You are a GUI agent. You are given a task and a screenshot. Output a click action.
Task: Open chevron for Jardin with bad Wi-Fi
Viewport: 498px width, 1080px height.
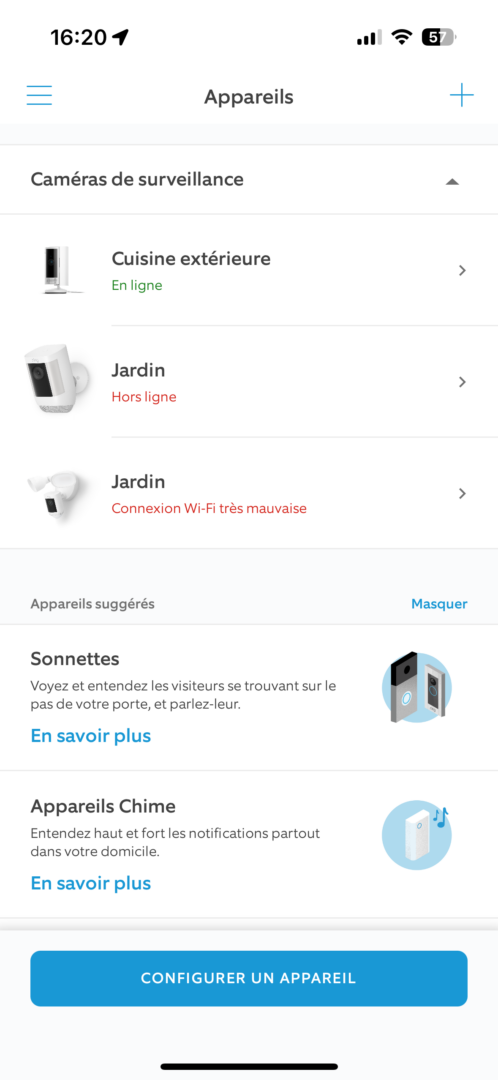(462, 493)
